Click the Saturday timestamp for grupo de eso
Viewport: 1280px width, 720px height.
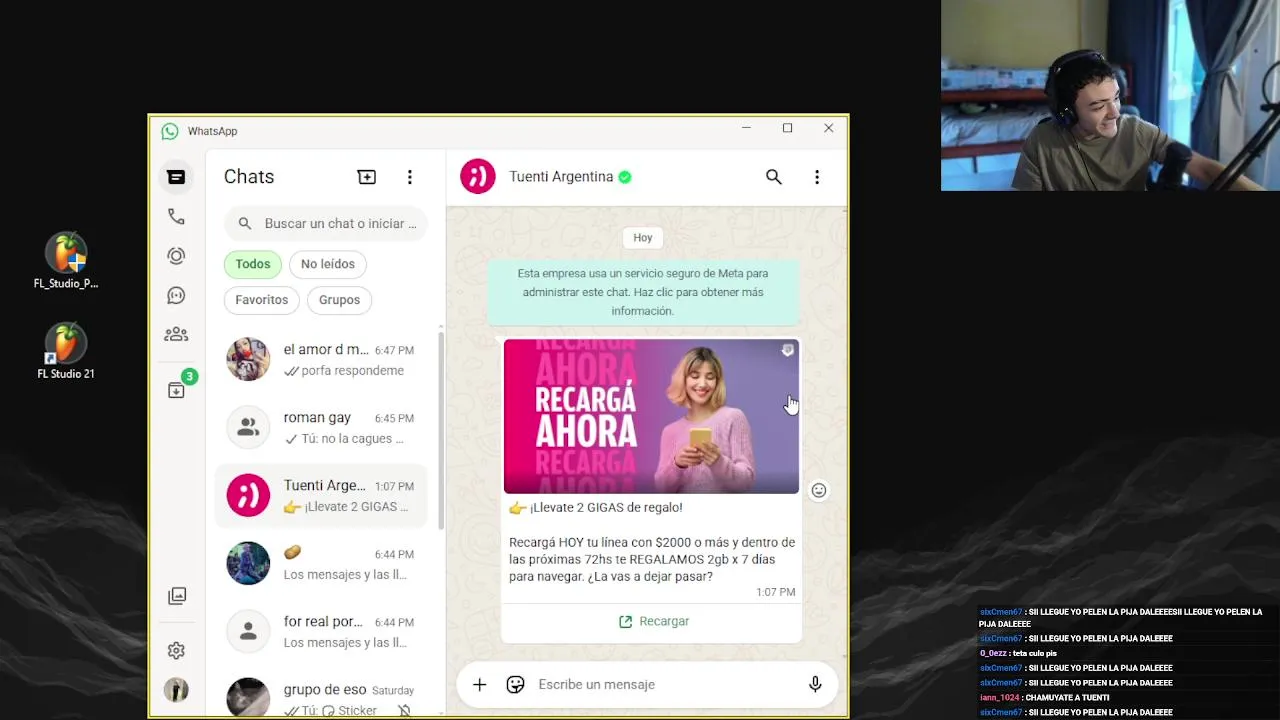[393, 690]
